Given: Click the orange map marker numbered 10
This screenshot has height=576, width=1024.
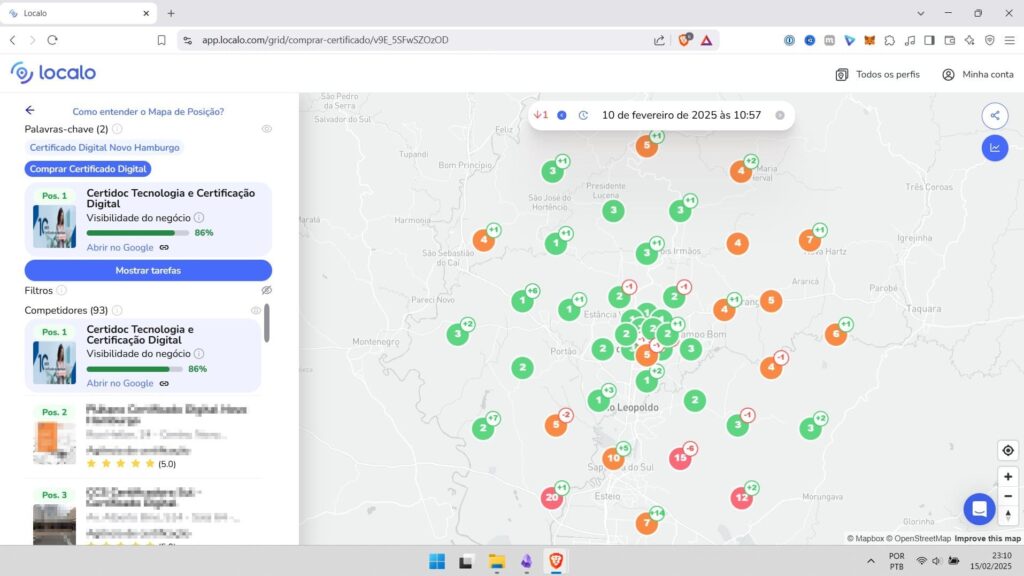Looking at the screenshot, I should click(613, 458).
